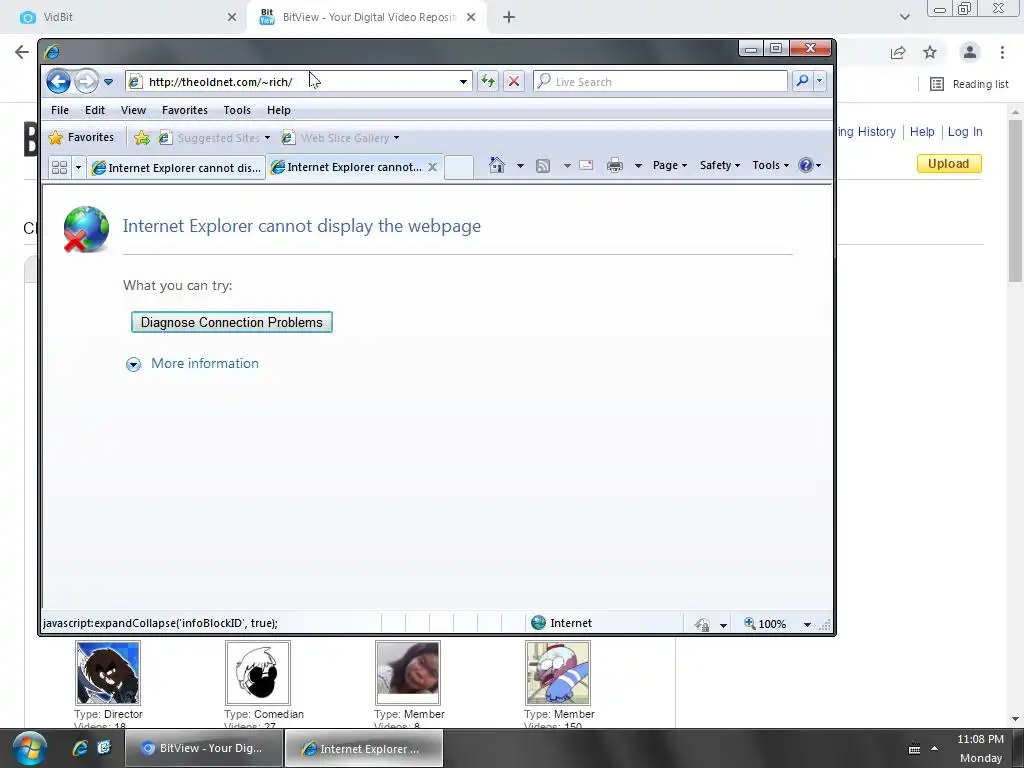The height and width of the screenshot is (768, 1024).
Task: Click the Chrome back arrow
Action: coord(22,52)
